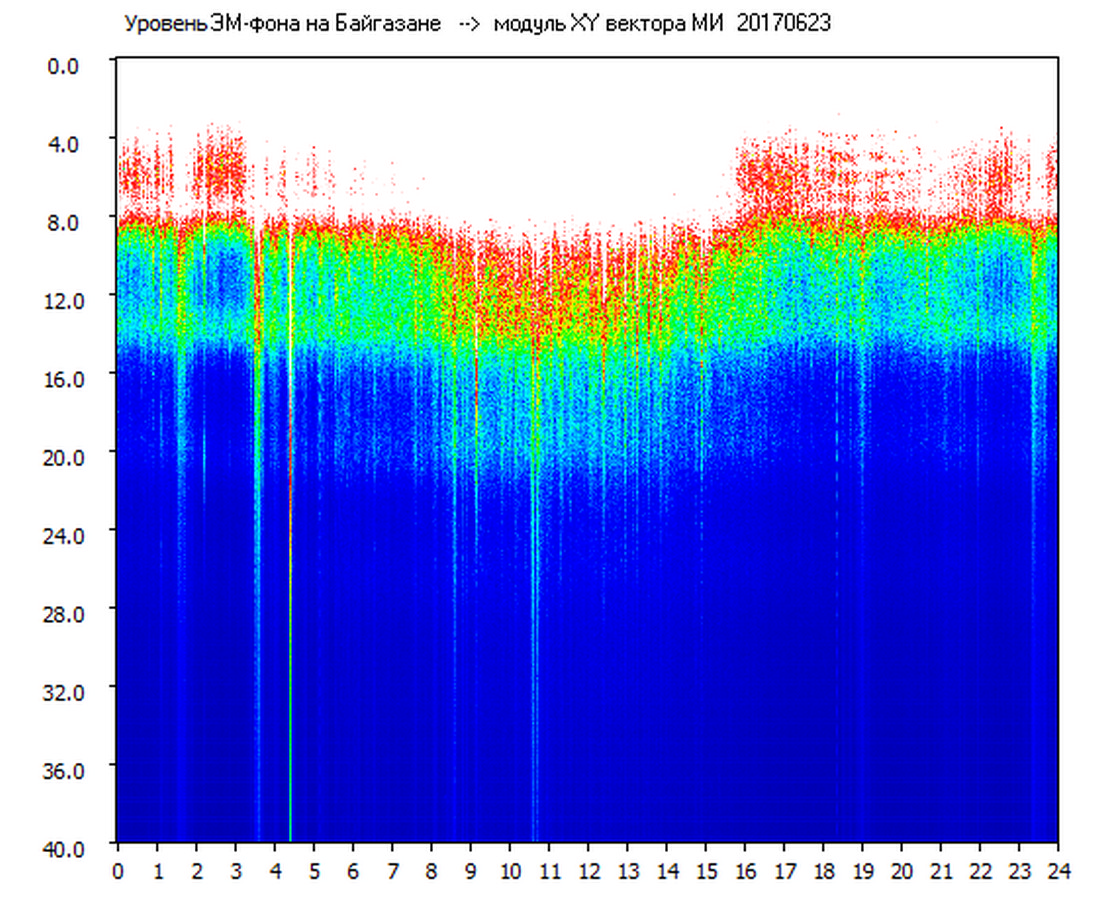Click hour 6 on the horizontal axis
Screen dimensions: 1096x900
pos(353,871)
